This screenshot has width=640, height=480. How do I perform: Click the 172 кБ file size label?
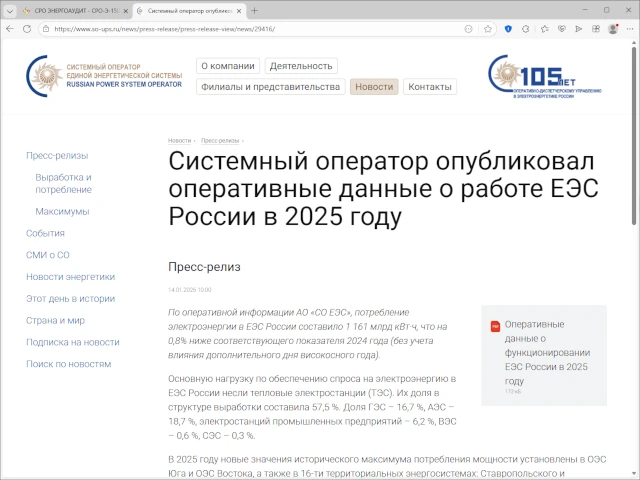pos(513,391)
